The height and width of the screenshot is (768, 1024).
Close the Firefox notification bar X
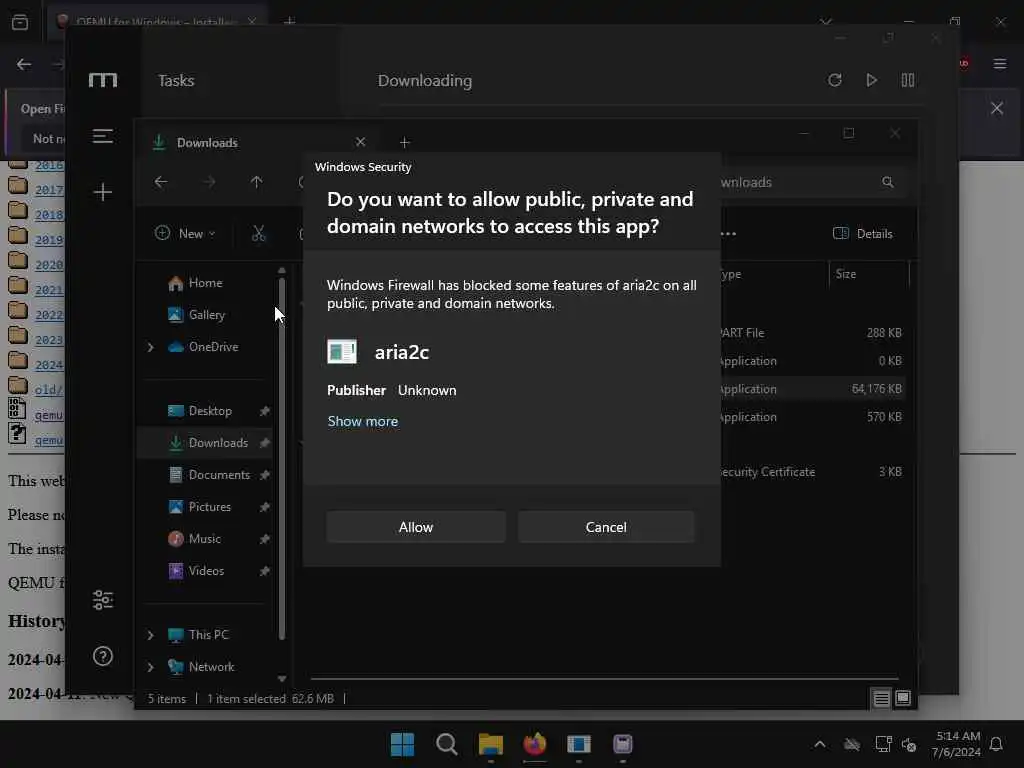point(997,108)
